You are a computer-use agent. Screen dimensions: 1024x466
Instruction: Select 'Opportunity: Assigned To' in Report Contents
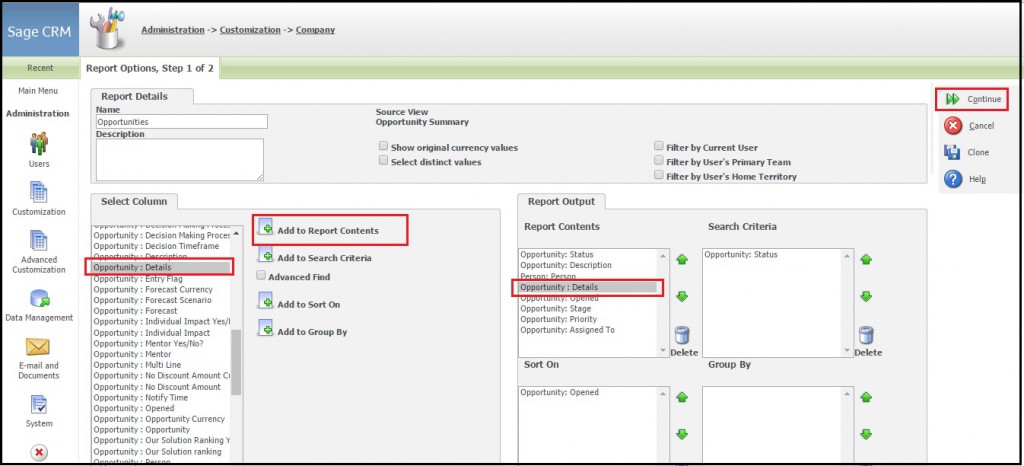tap(588, 330)
